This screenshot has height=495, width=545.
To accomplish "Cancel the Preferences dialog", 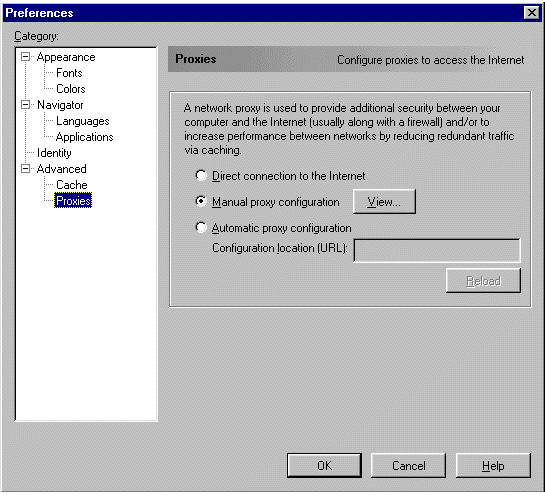I will (x=408, y=465).
